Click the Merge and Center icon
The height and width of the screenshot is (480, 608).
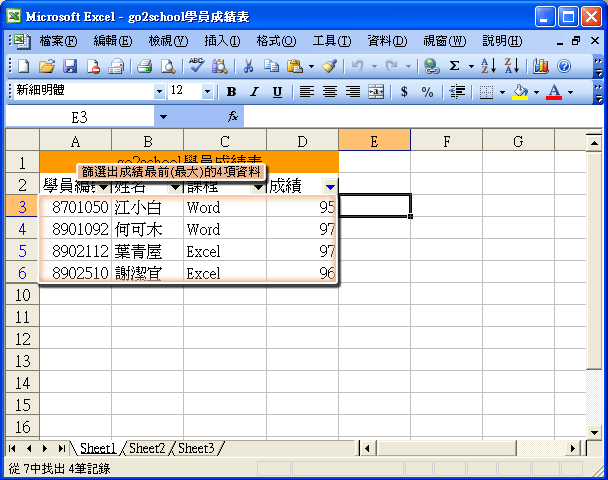pyautogui.click(x=376, y=91)
